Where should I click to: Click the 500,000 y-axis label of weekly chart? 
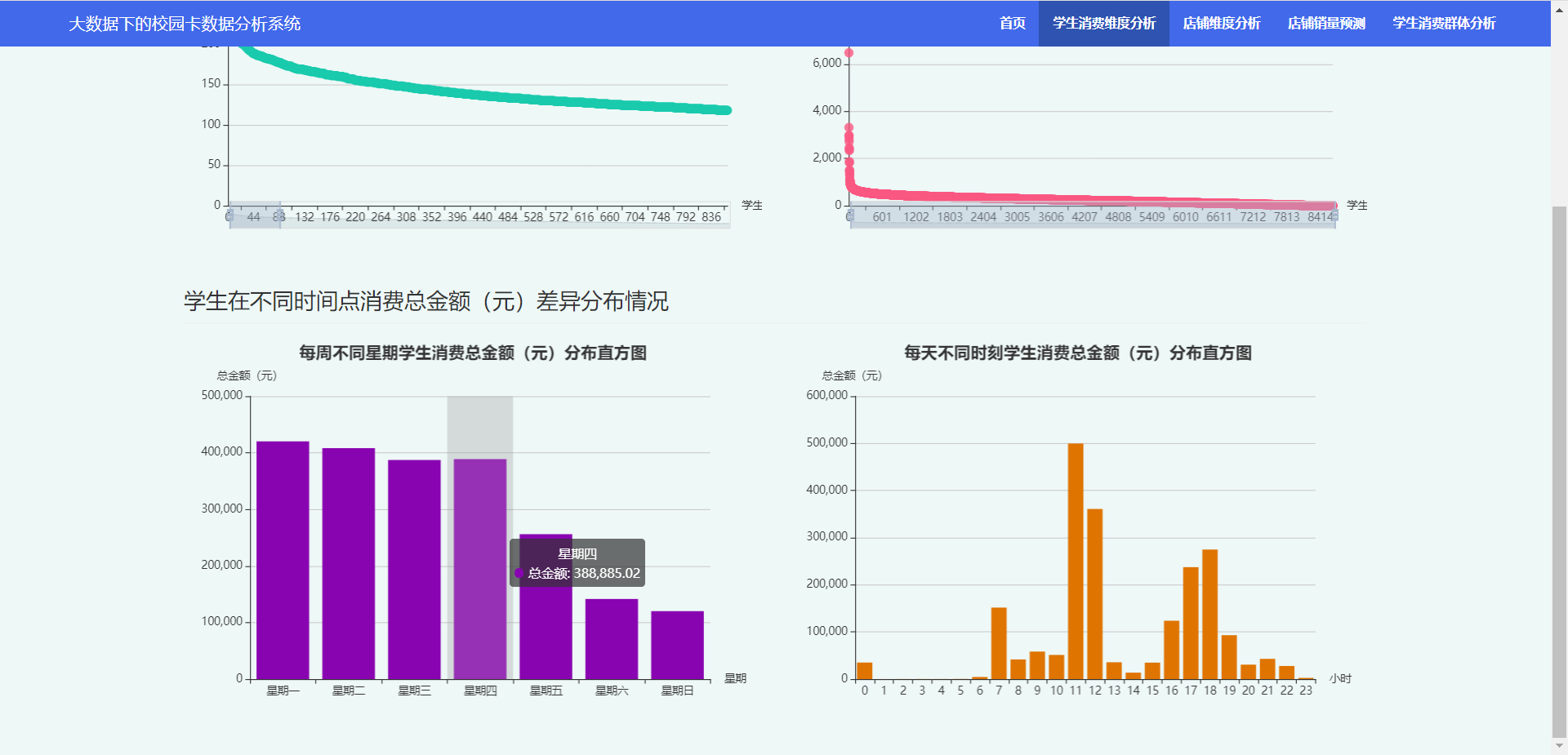(x=222, y=395)
